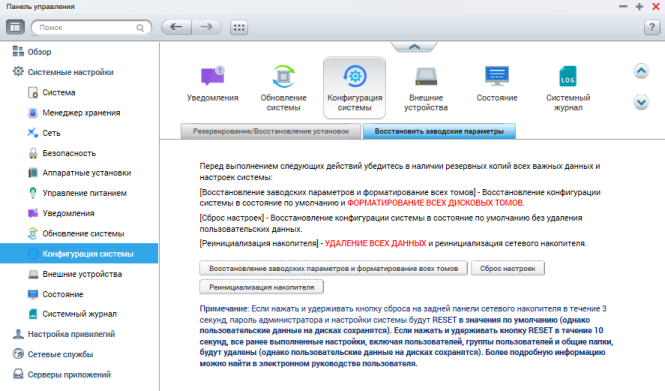665x391 pixels.
Task: Click the Примечание note heading text
Action: click(x=224, y=309)
